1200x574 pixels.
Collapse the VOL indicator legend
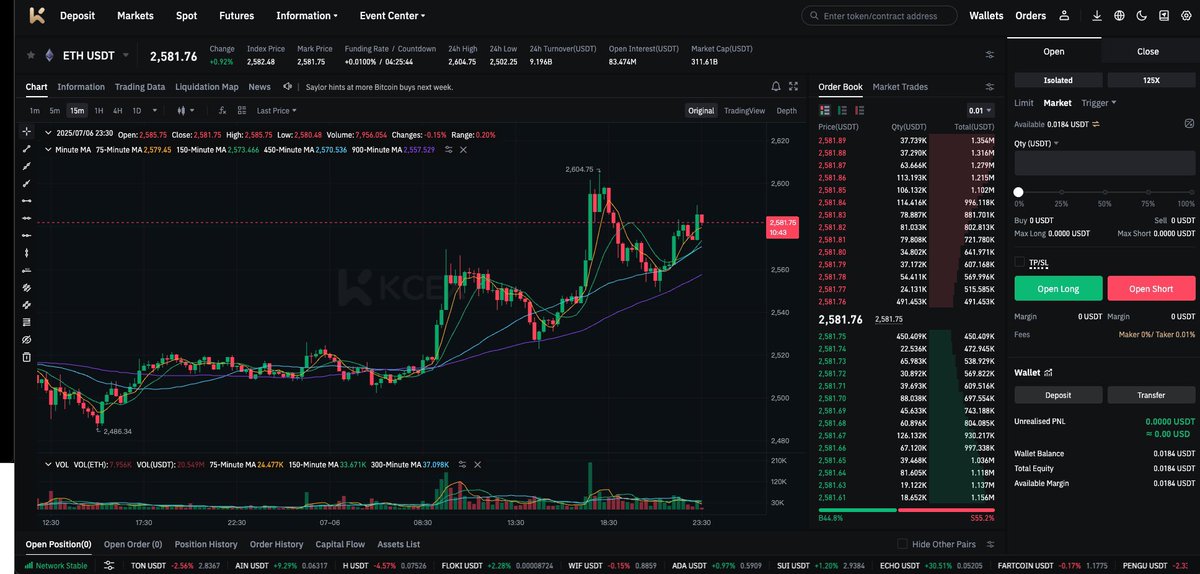[x=47, y=464]
